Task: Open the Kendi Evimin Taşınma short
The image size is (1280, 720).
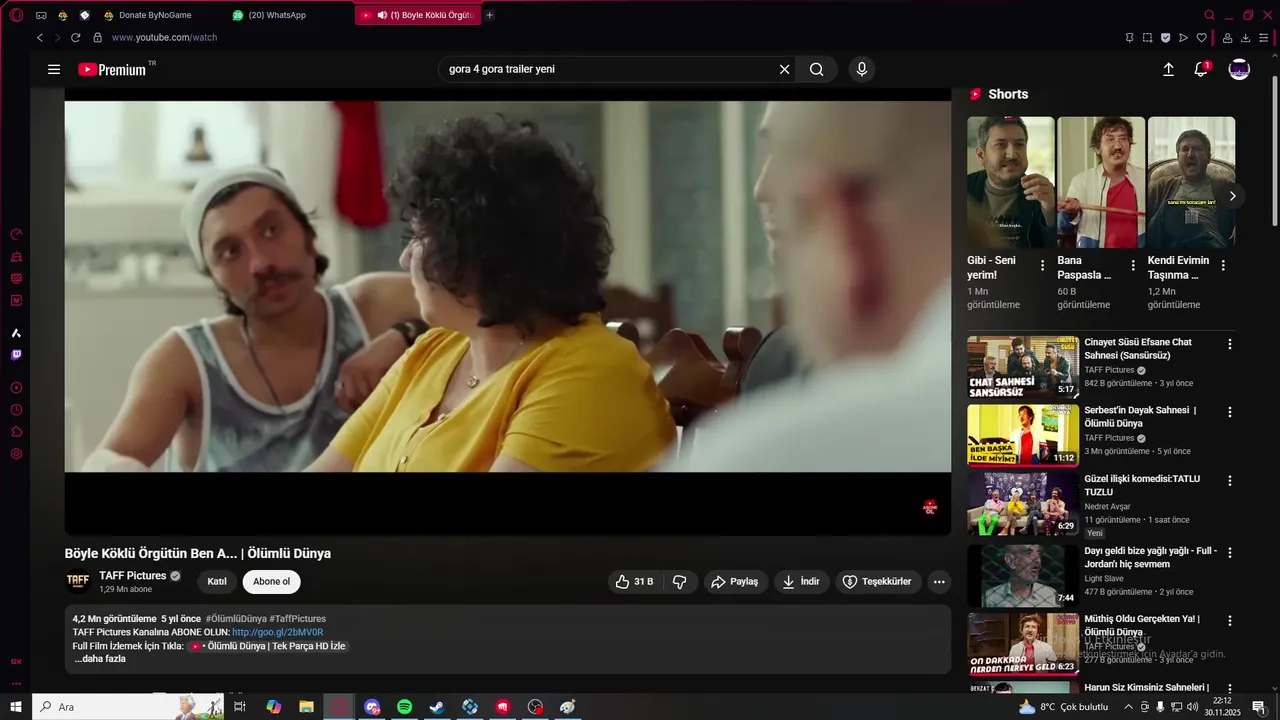Action: coord(1191,182)
